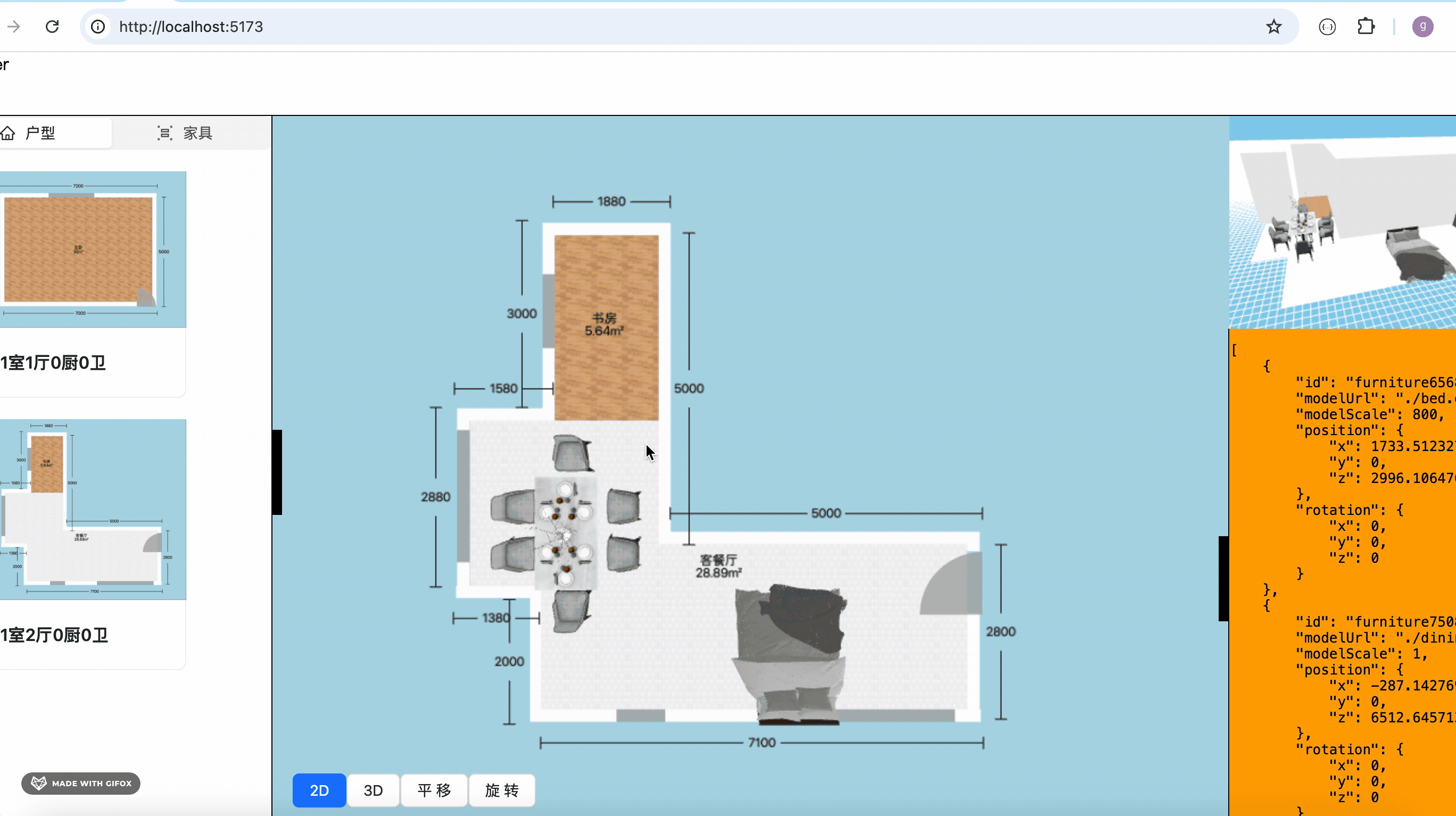The image size is (1456, 816).
Task: Click the "modelScale": 800 line in JSON
Action: coord(1370,414)
